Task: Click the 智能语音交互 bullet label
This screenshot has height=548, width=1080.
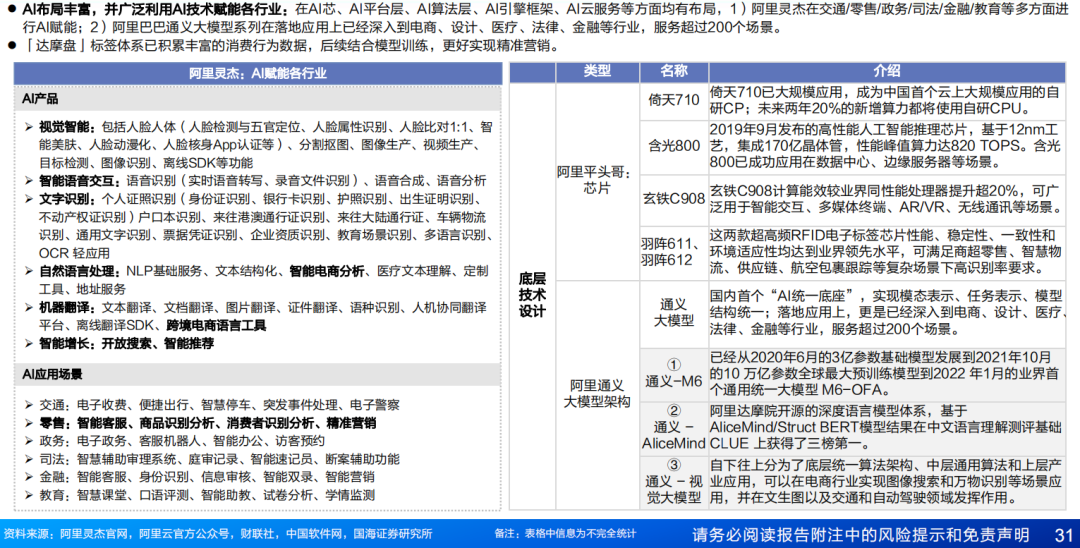Action: tap(79, 181)
